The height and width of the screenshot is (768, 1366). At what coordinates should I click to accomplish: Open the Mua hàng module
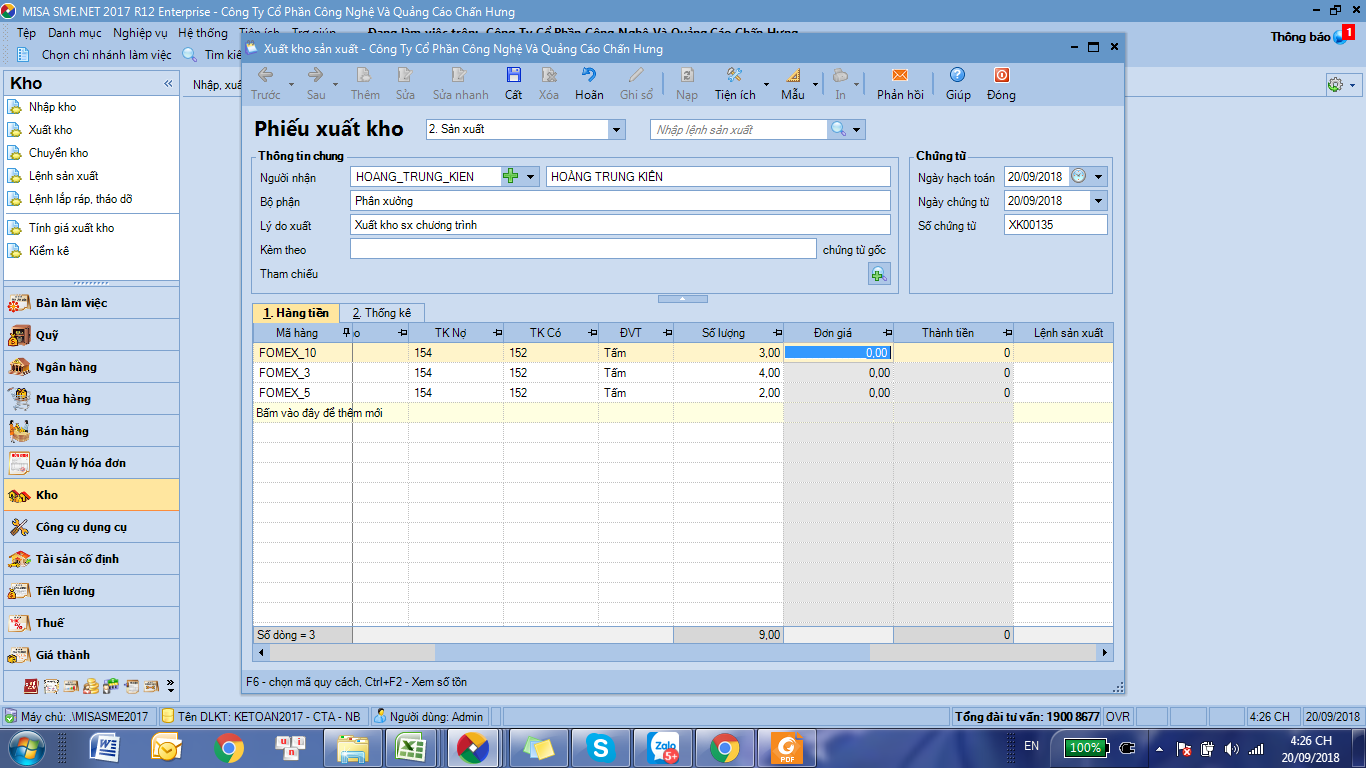(x=91, y=399)
